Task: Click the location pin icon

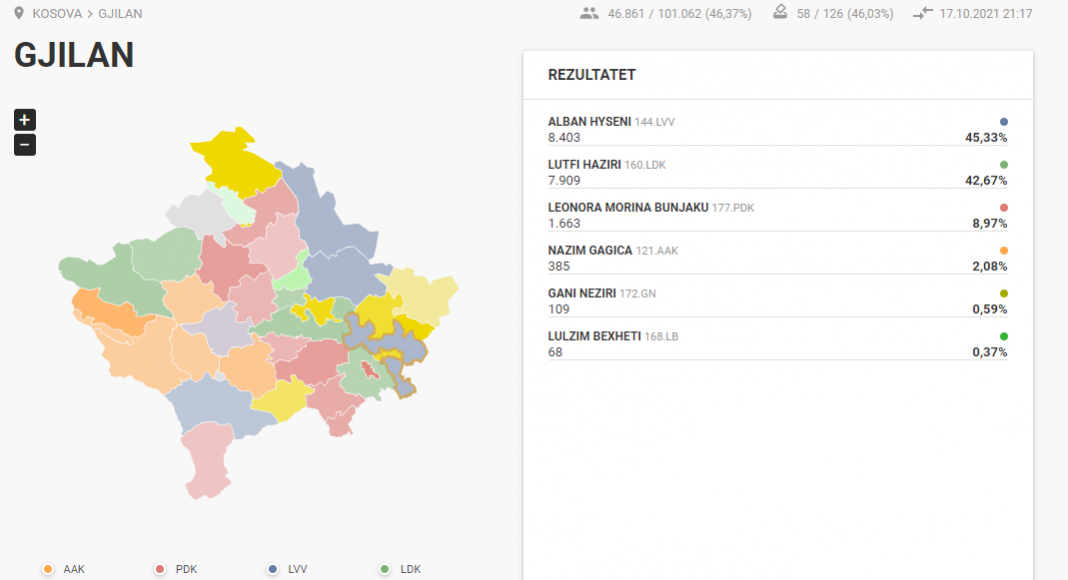Action: [x=19, y=13]
